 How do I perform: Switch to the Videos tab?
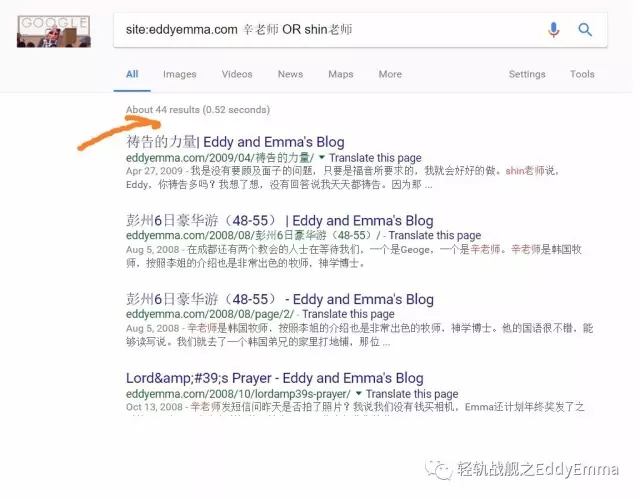[x=237, y=74]
